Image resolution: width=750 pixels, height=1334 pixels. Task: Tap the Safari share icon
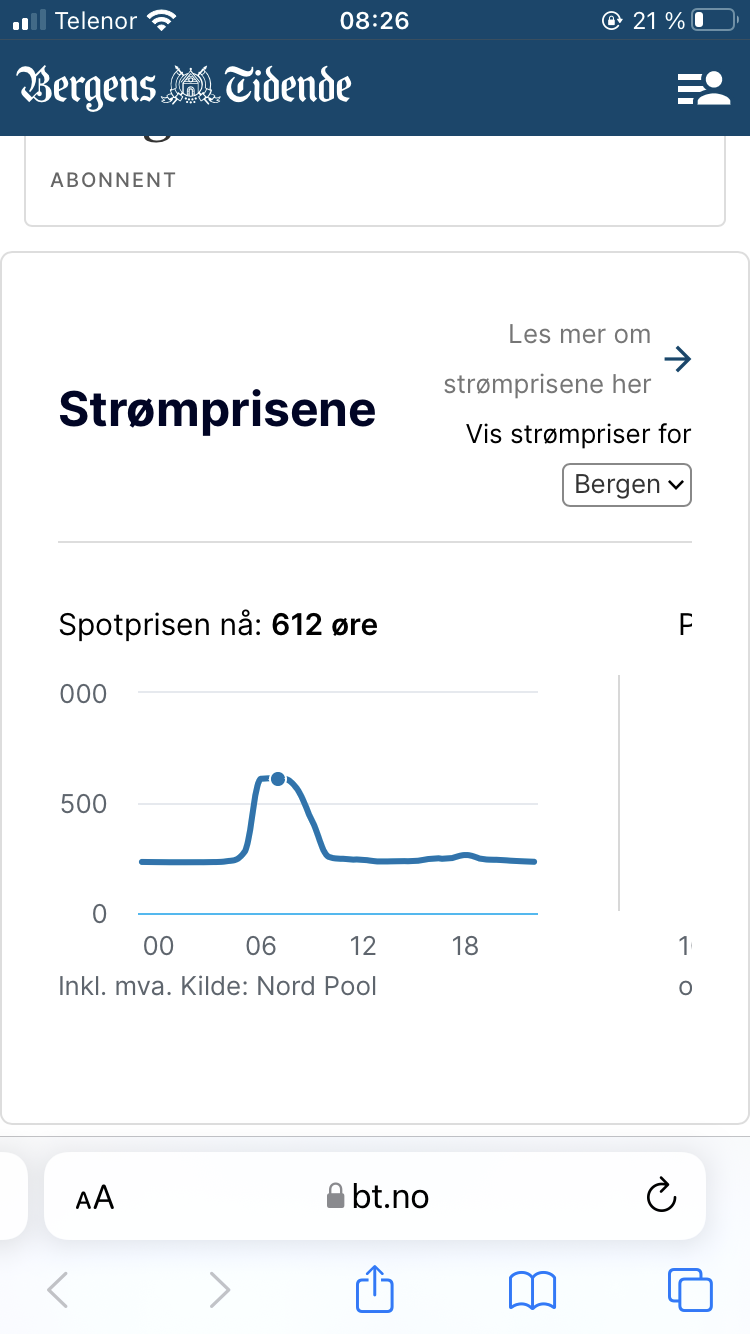[375, 1289]
